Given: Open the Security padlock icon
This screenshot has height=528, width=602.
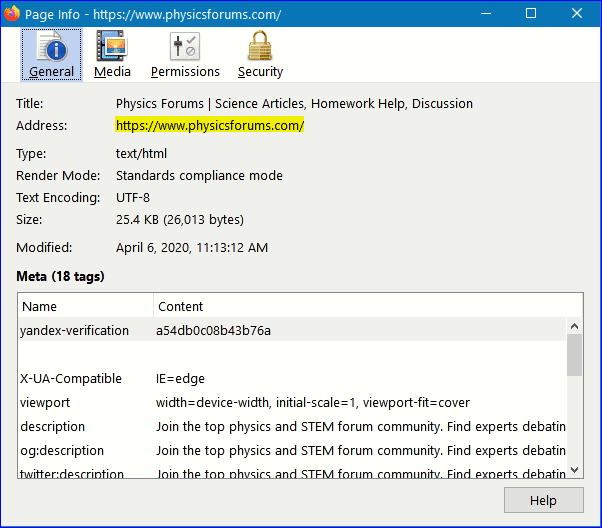Looking at the screenshot, I should [260, 47].
